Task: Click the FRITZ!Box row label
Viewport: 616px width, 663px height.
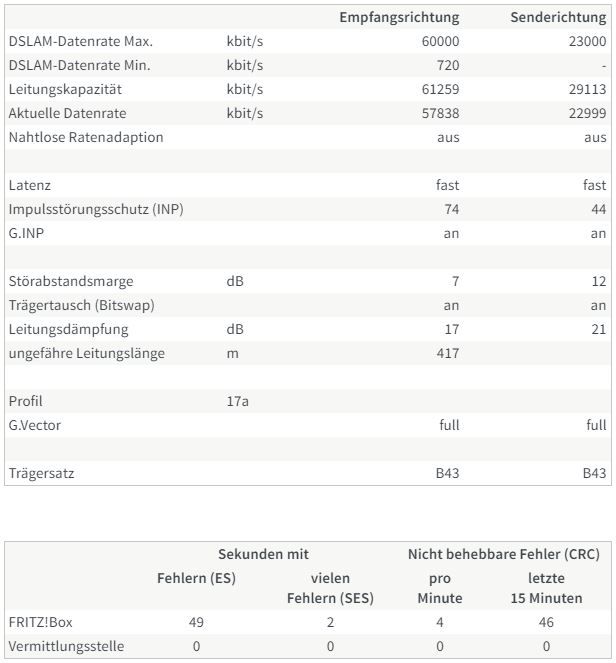Action: coord(41,622)
